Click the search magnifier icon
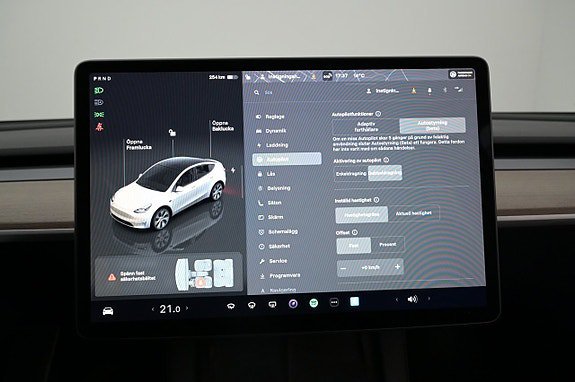 pos(256,92)
